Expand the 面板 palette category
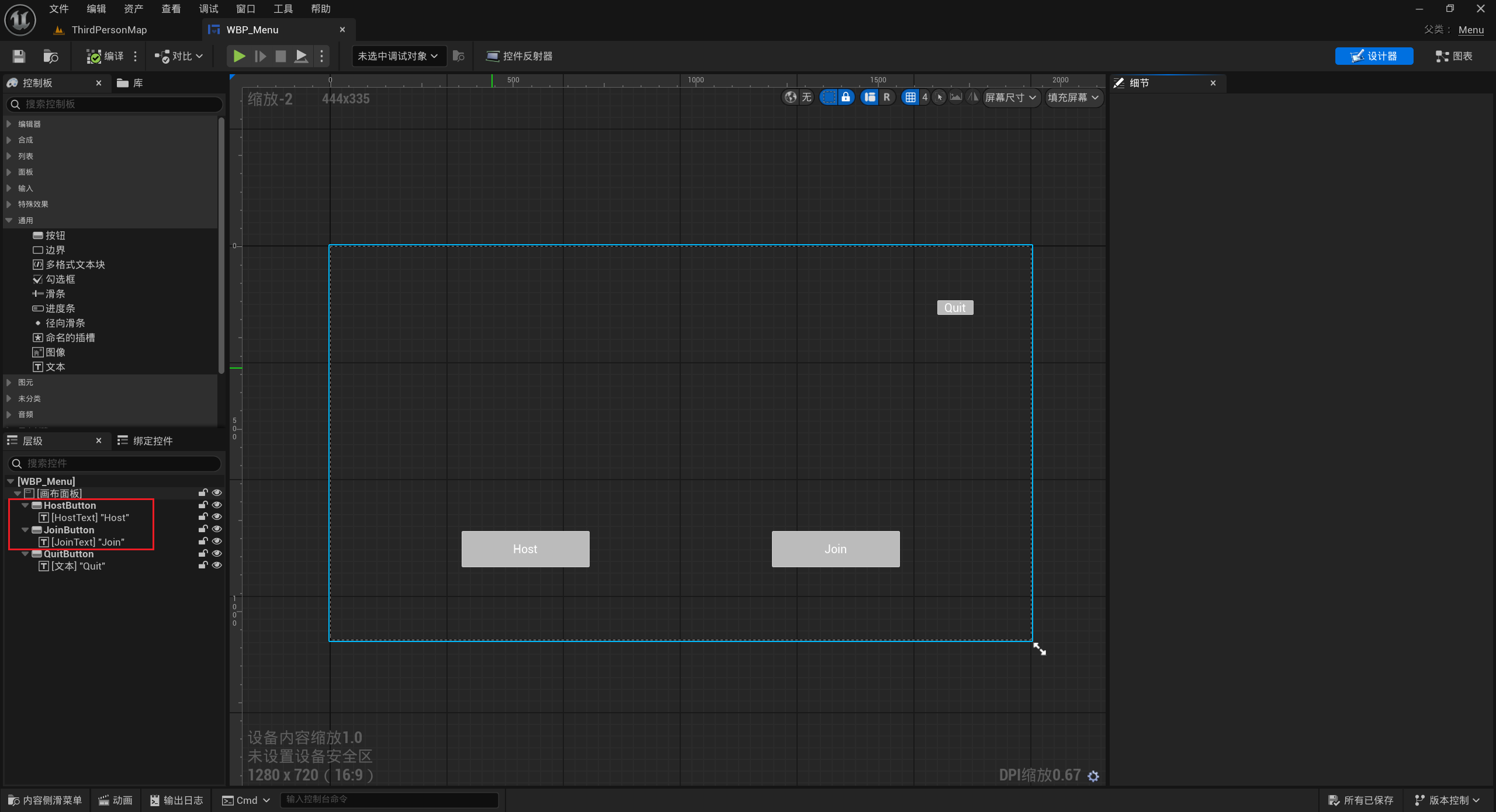Viewport: 1496px width, 812px height. pos(9,172)
